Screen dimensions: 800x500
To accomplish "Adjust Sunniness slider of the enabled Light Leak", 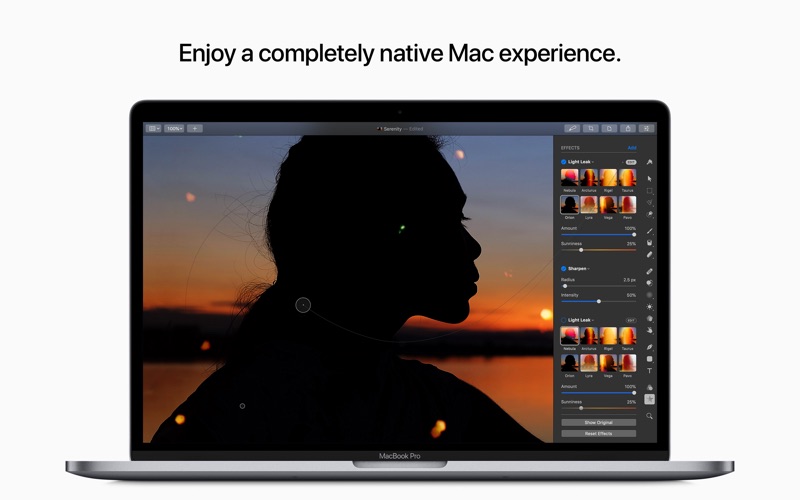I will coord(598,250).
